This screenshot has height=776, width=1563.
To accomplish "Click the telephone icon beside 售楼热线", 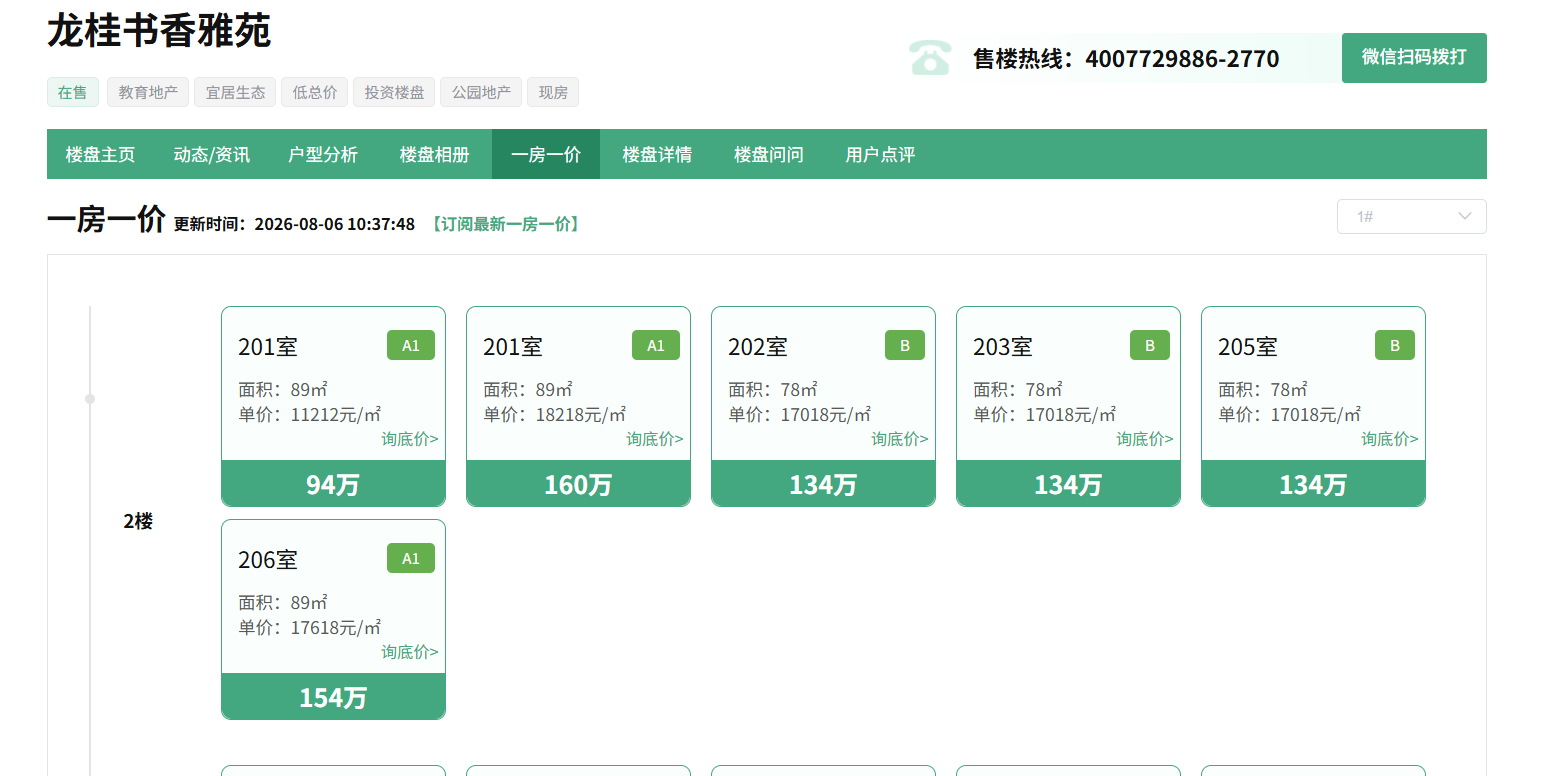I will coord(930,57).
